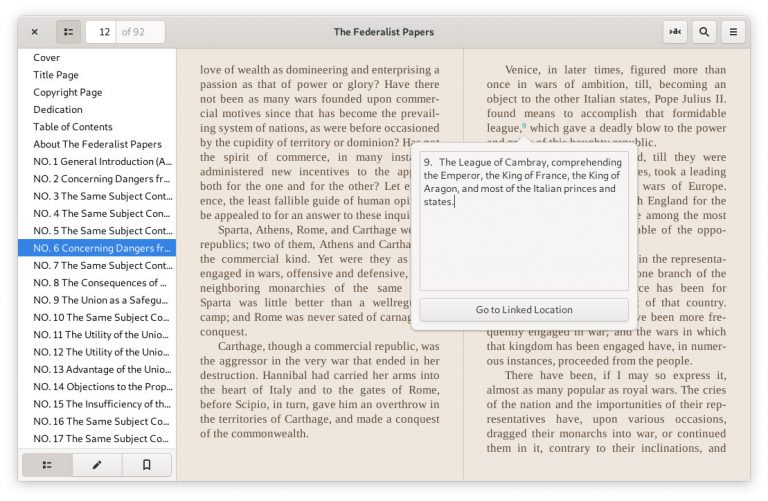
Task: Select NO. 7 The Same Subject chapter
Action: 97,265
